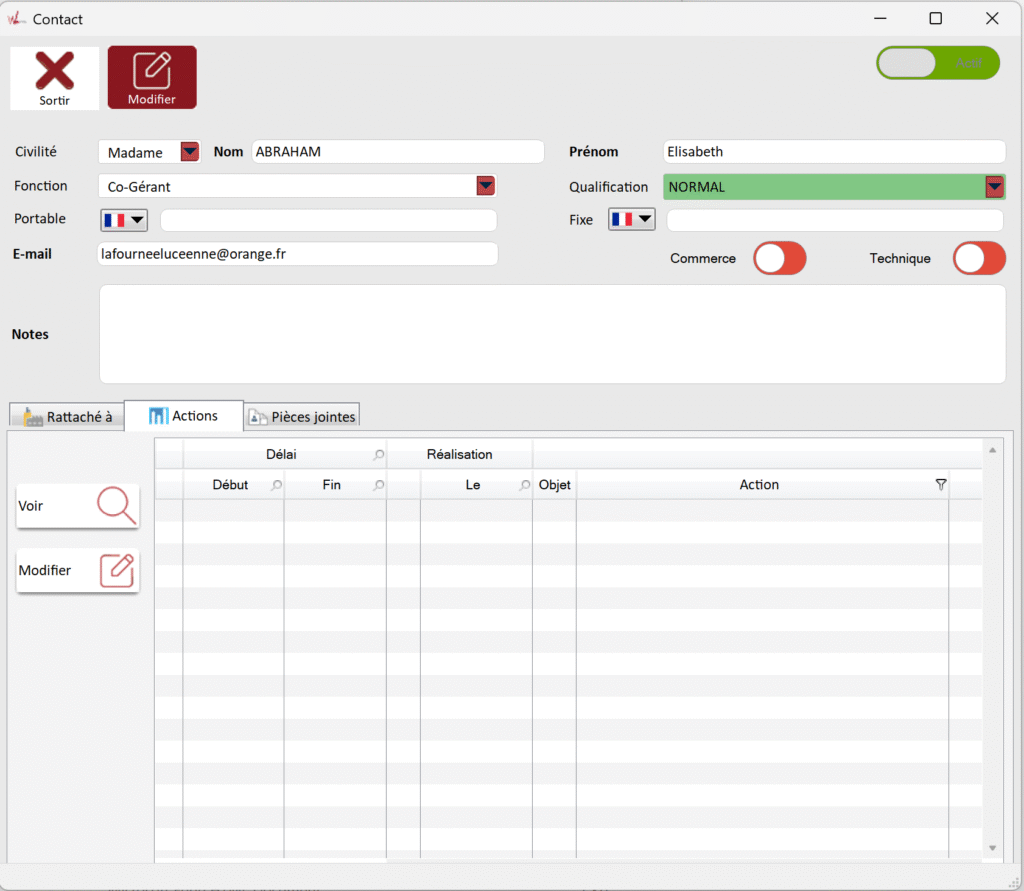The width and height of the screenshot is (1024, 891).
Task: Click the search icon in Début column
Action: [x=276, y=486]
